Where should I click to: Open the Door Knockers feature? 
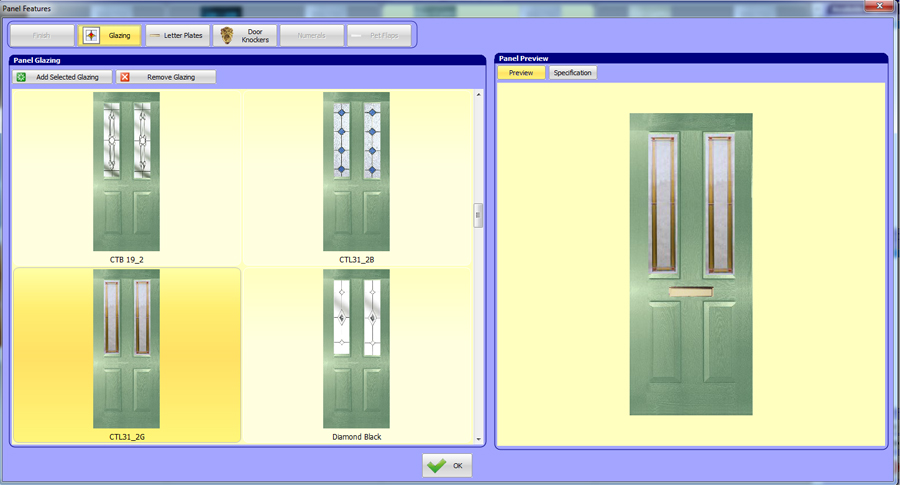point(244,36)
